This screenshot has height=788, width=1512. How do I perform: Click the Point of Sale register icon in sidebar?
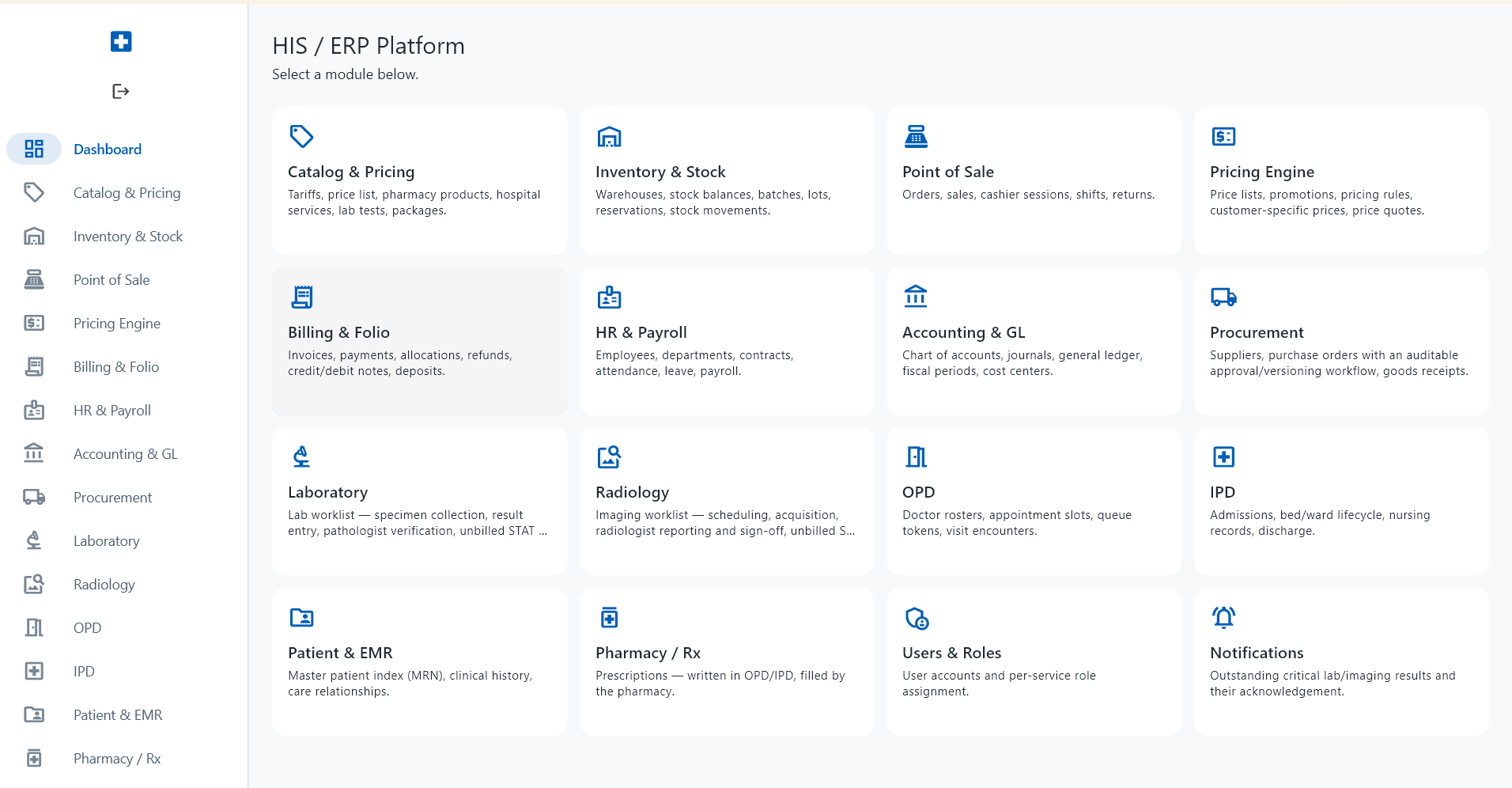coord(34,279)
